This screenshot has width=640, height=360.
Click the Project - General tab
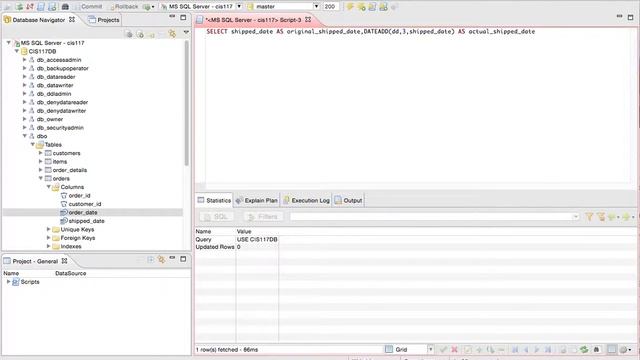click(x=35, y=261)
